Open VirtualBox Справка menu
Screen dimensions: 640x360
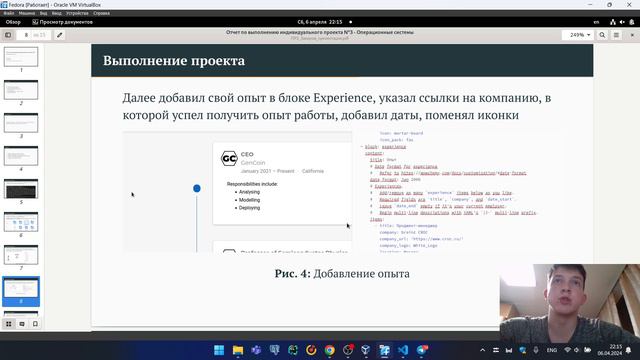tap(101, 13)
